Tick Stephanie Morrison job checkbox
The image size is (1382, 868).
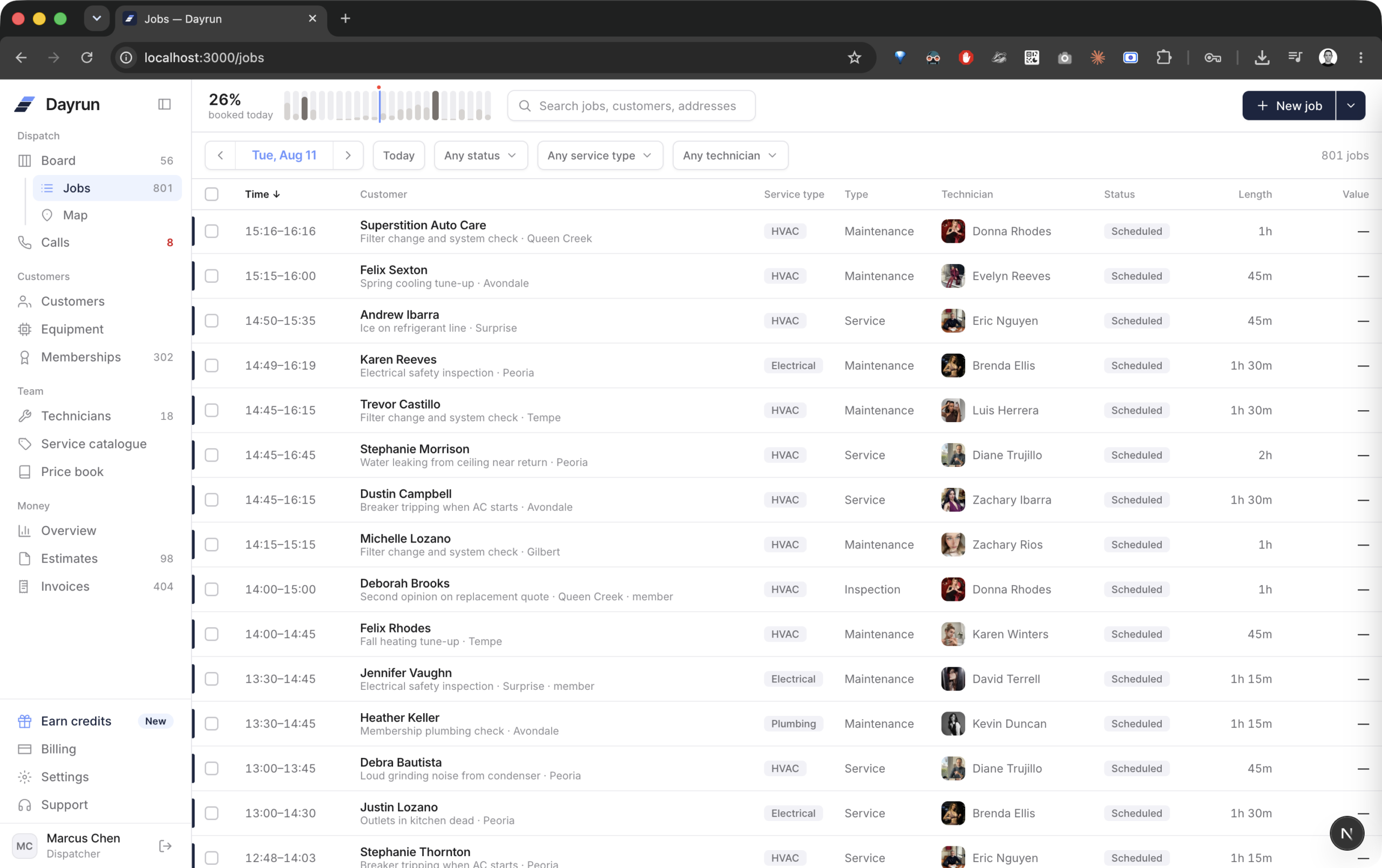point(212,455)
